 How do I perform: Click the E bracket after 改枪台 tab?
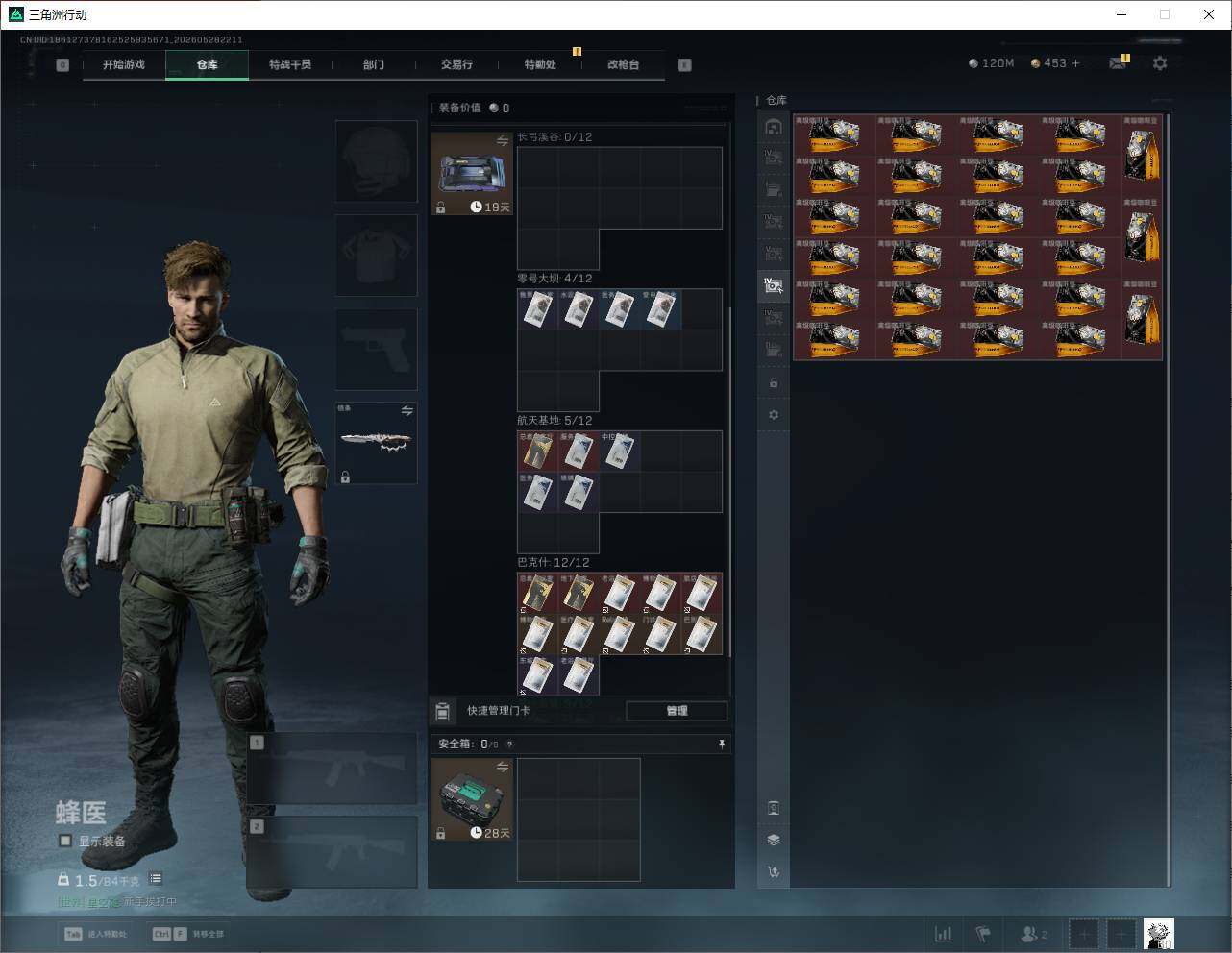pos(684,65)
